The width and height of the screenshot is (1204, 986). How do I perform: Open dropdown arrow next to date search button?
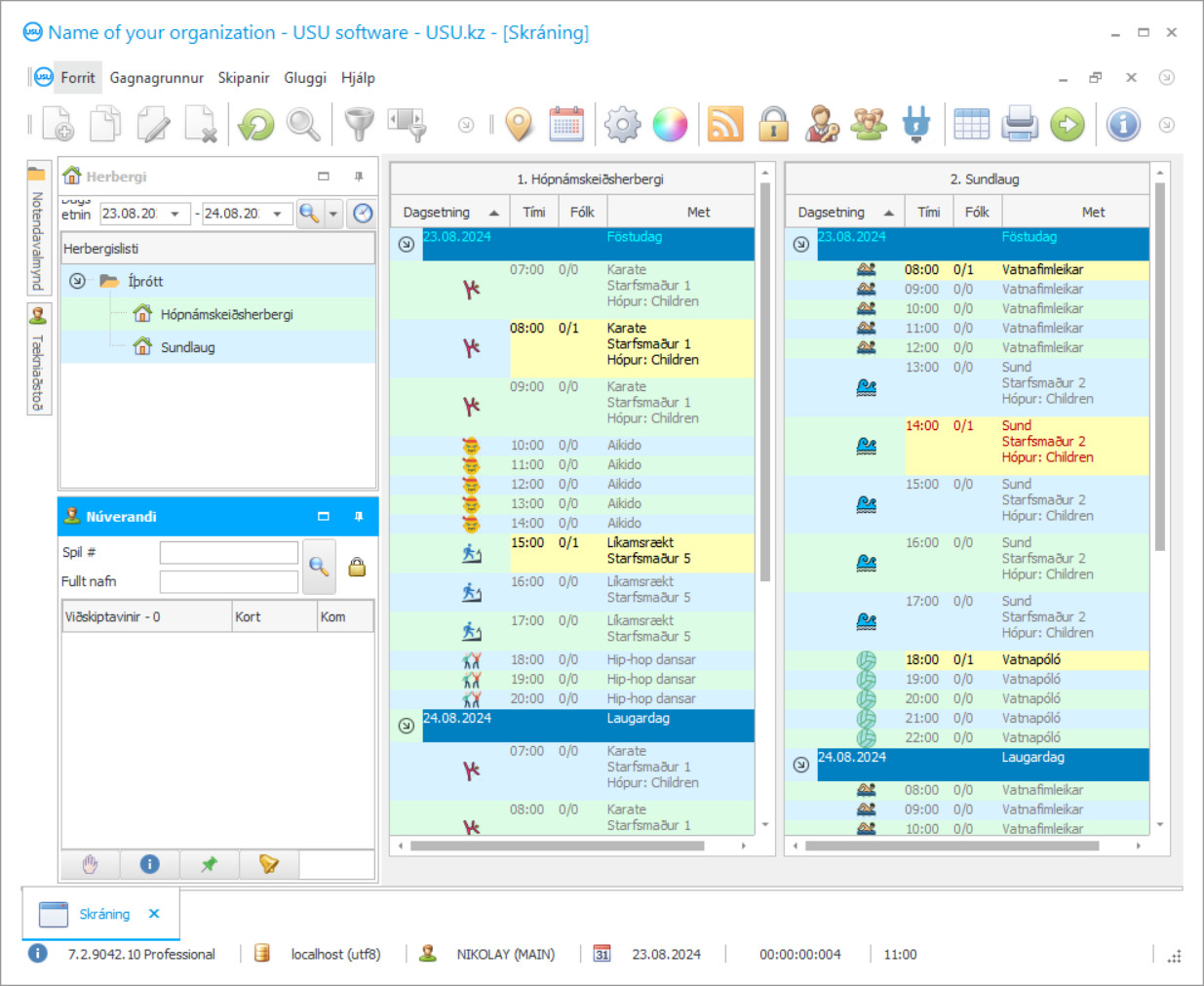333,214
